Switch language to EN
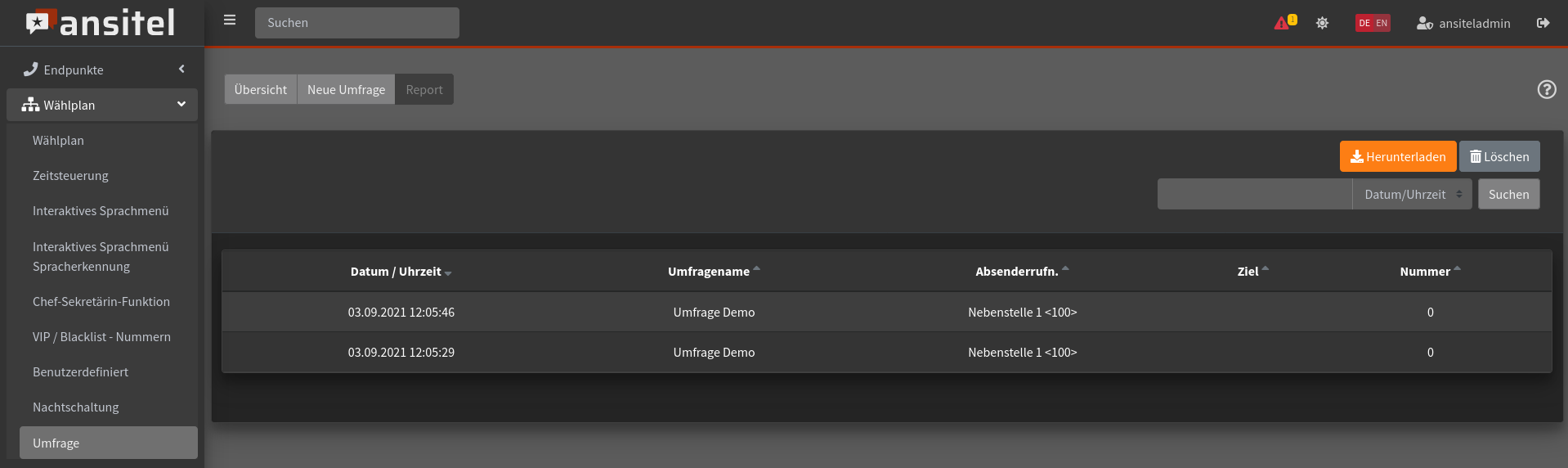1568x468 pixels. click(x=1382, y=23)
